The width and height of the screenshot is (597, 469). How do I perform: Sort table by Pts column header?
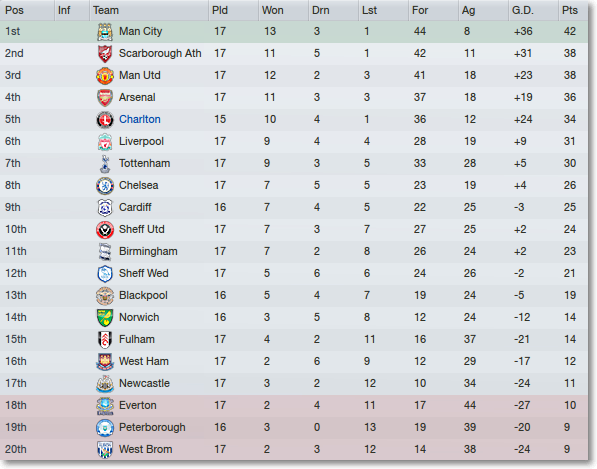pyautogui.click(x=570, y=10)
